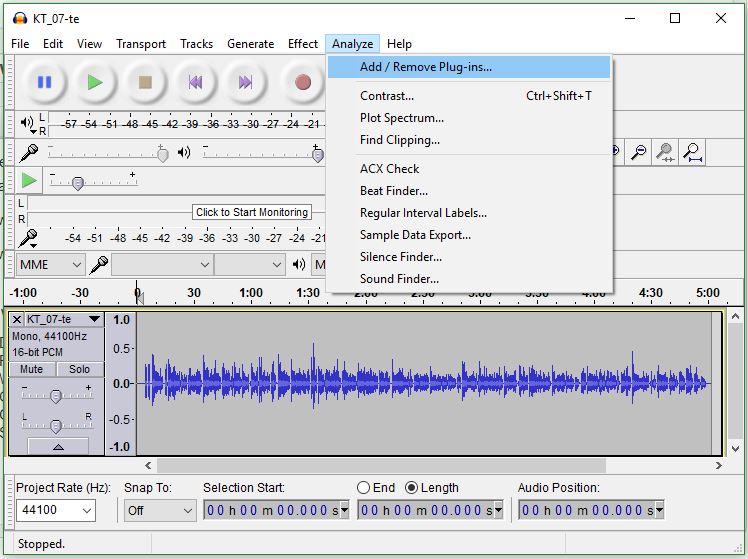Click the Pause transport button

tap(44, 83)
